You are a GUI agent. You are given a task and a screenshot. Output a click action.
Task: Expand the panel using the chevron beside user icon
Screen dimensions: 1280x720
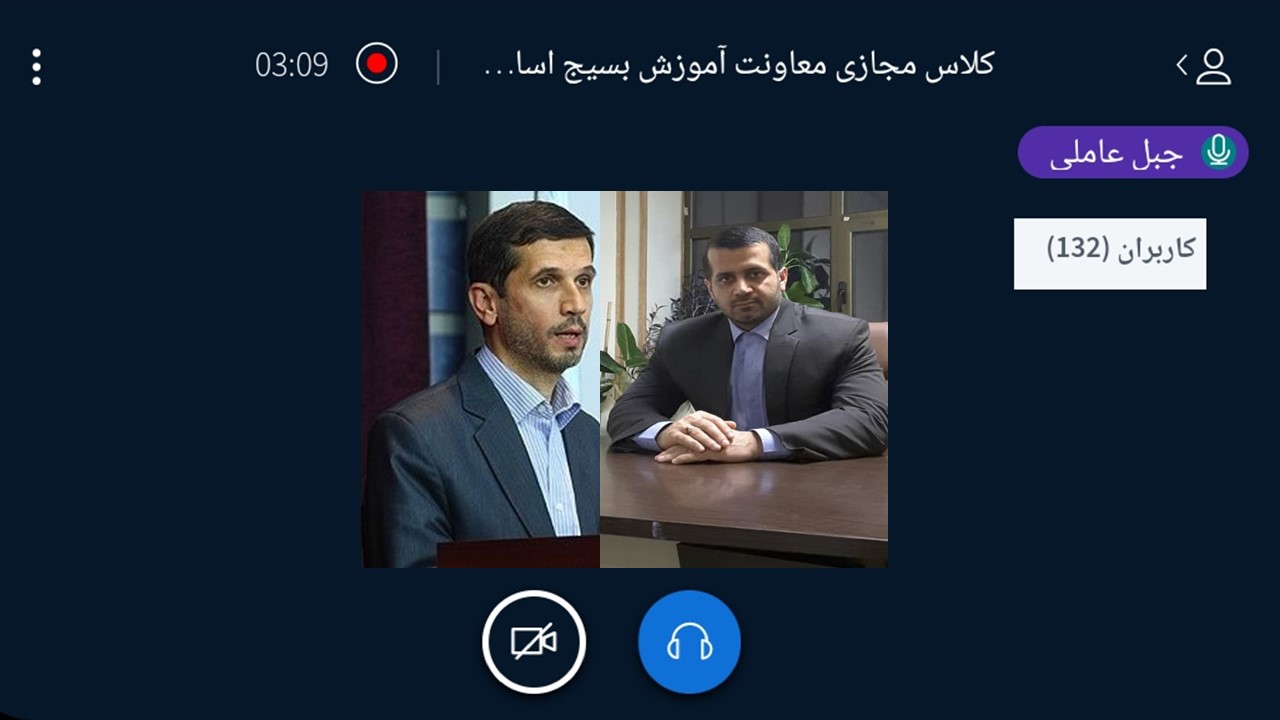pos(1182,65)
